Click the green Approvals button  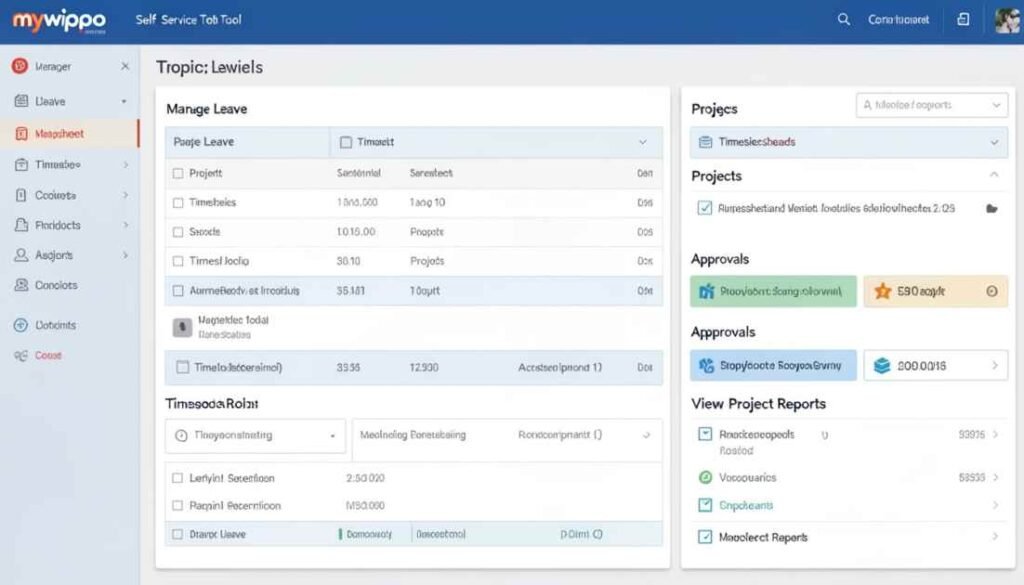pos(773,292)
